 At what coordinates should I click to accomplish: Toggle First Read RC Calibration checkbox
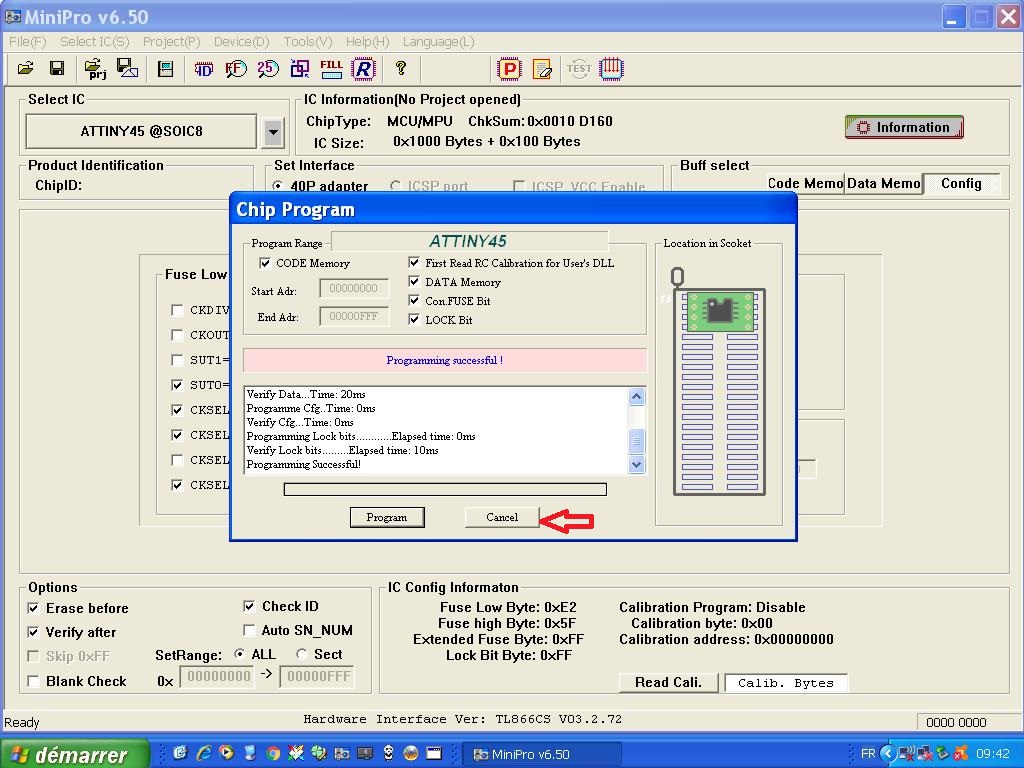[x=414, y=263]
